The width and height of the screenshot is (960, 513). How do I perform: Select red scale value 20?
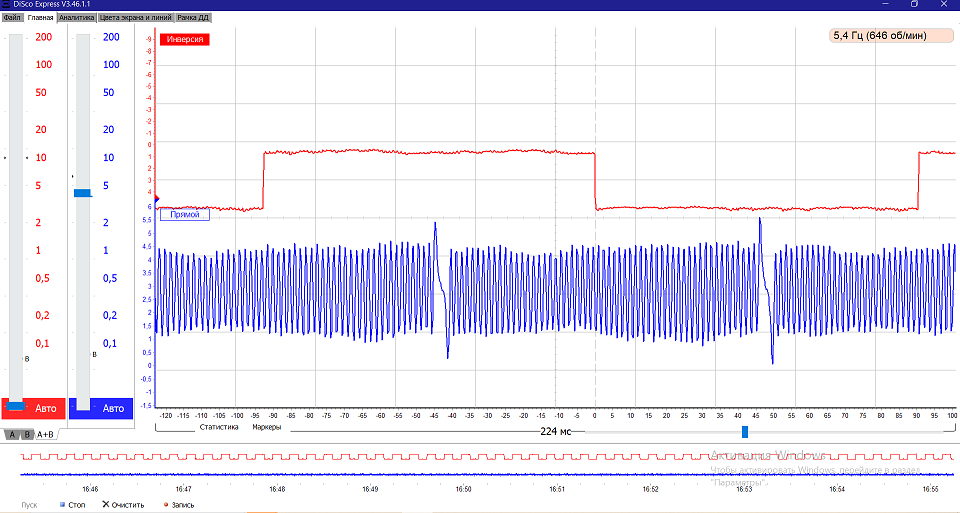click(41, 130)
